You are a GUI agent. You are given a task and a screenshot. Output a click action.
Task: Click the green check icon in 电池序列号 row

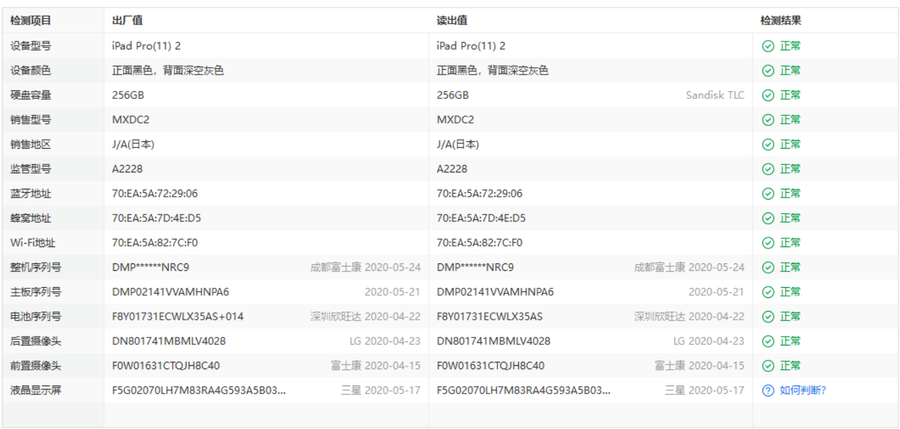coord(768,316)
